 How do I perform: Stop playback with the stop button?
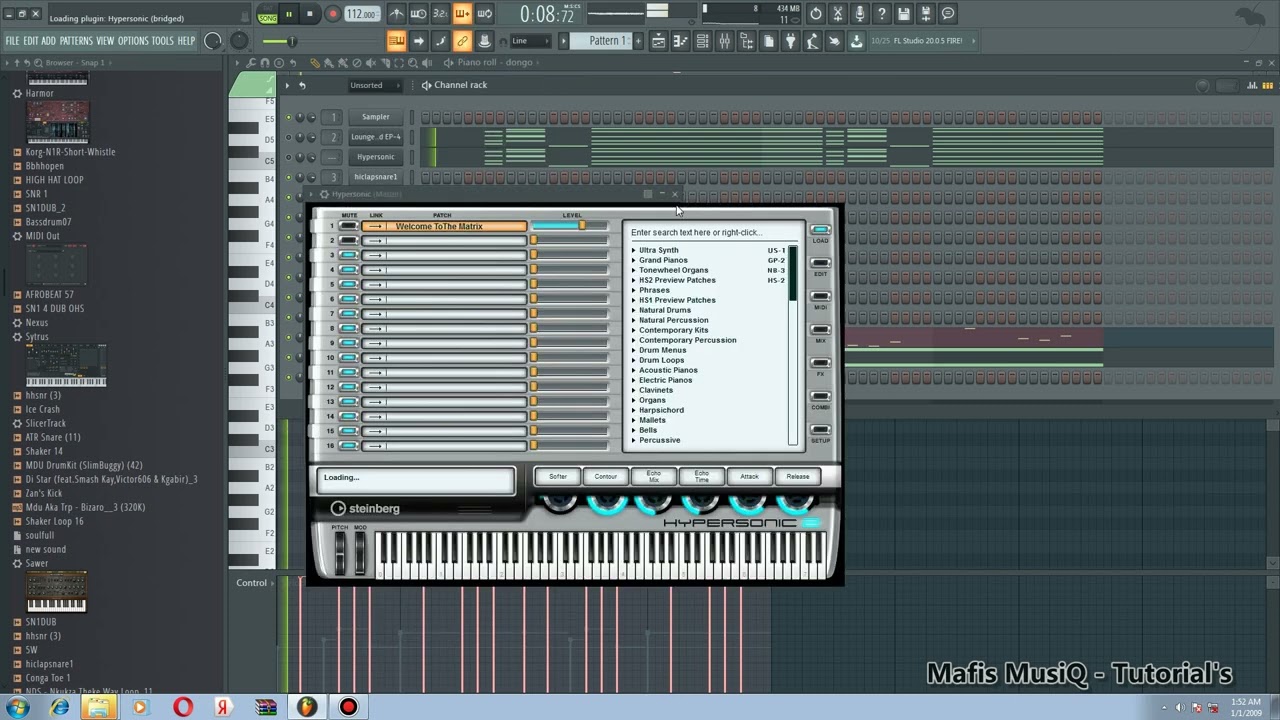[x=310, y=14]
